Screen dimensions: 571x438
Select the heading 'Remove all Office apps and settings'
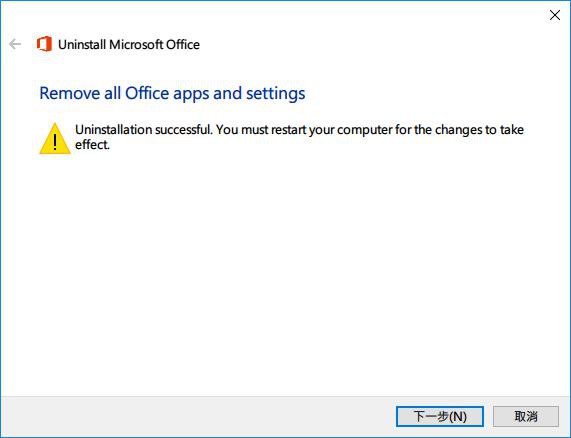click(172, 93)
